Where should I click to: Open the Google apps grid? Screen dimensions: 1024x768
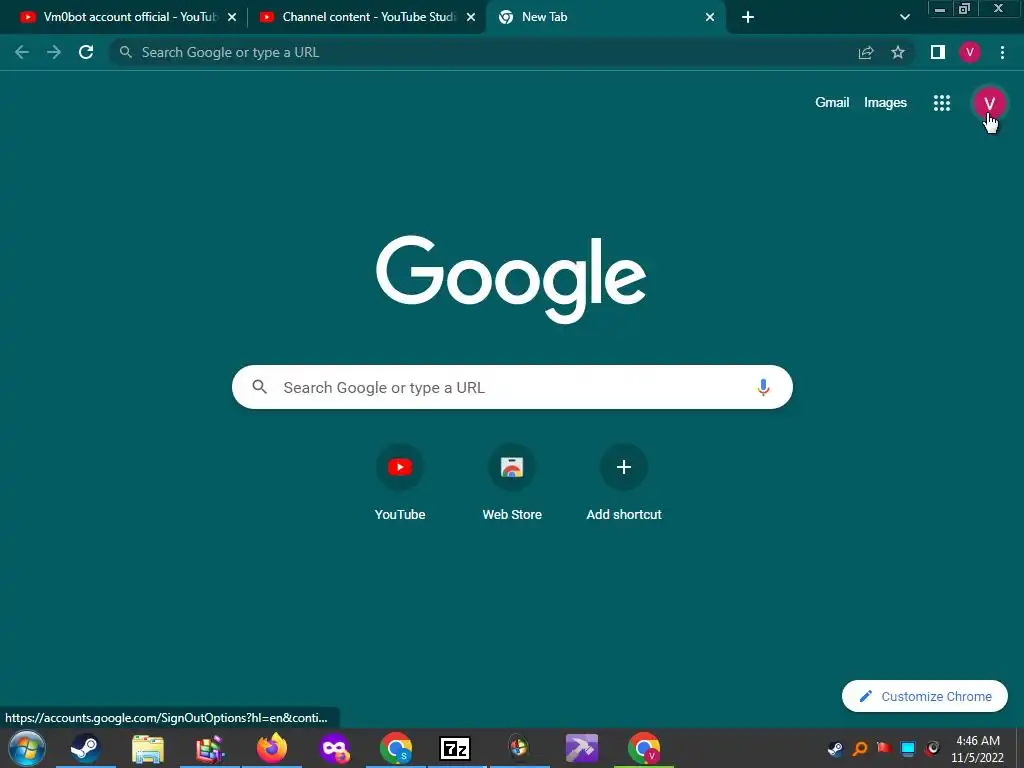[x=942, y=103]
